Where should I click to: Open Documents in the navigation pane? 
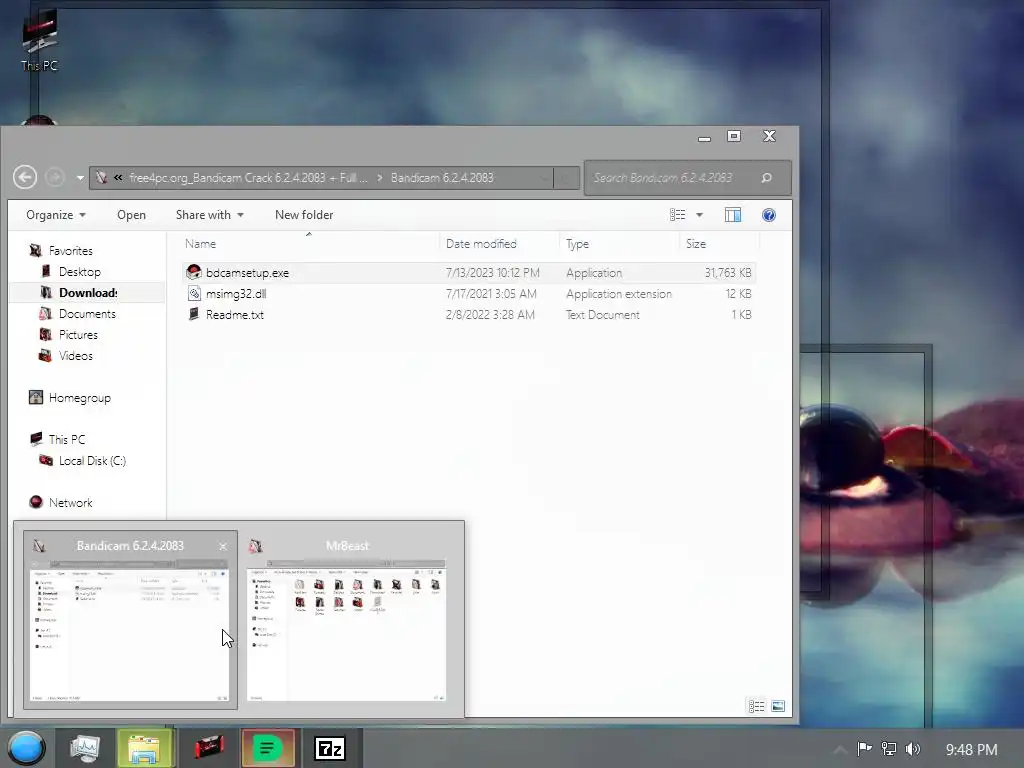87,313
